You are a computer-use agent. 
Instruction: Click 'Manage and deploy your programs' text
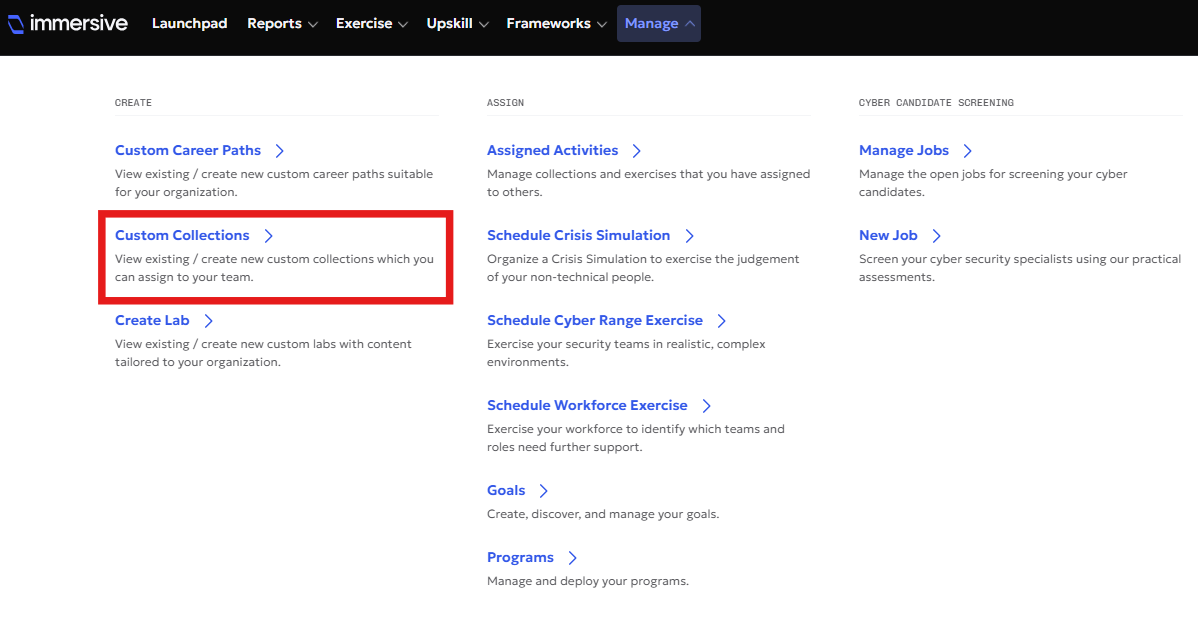[588, 581]
